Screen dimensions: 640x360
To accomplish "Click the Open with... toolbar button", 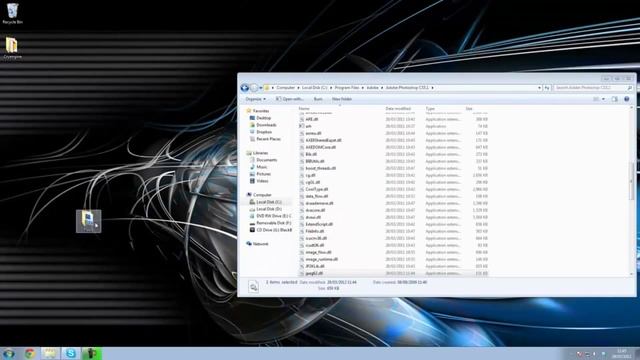I will [x=289, y=99].
